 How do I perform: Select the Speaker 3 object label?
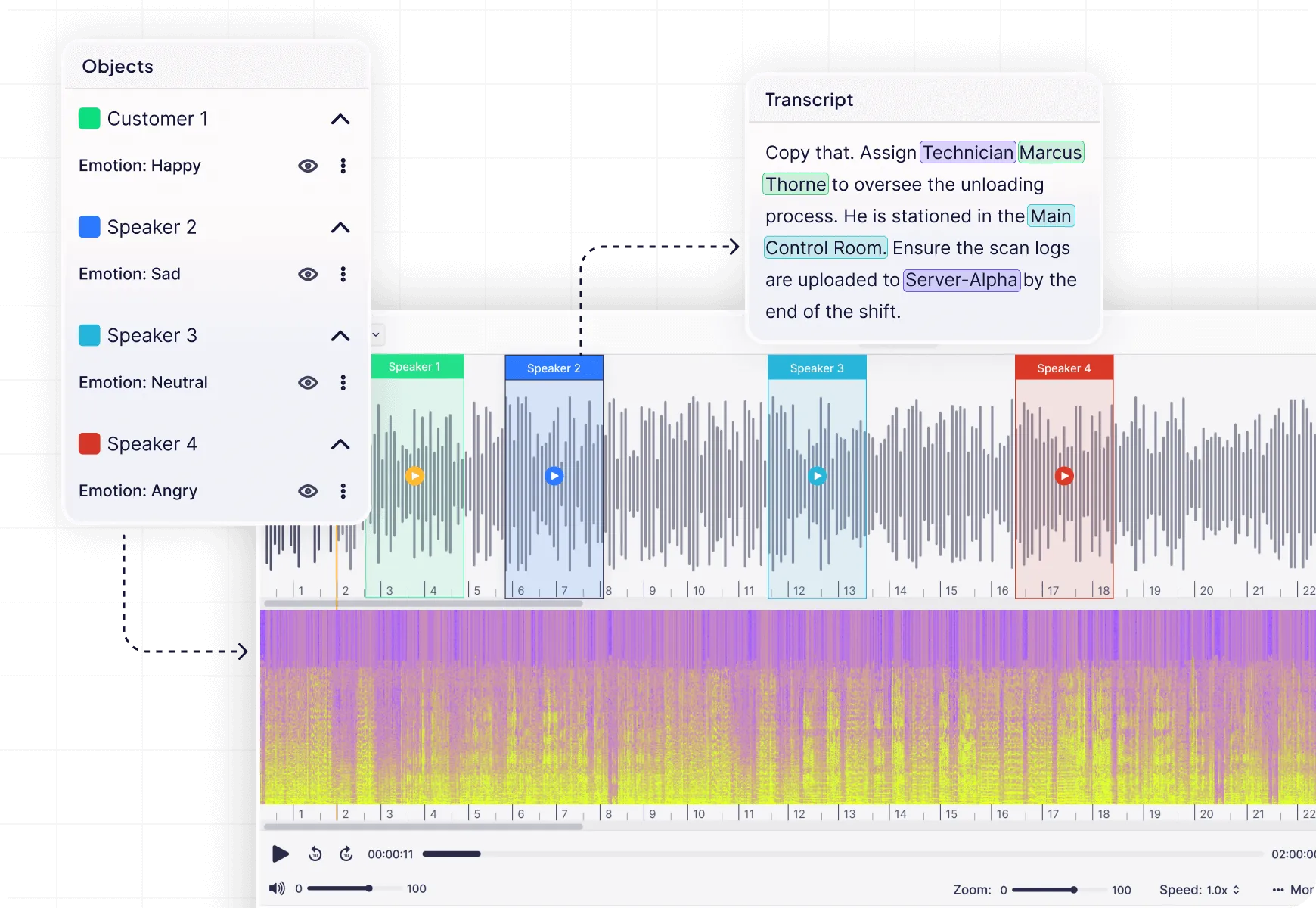pyautogui.click(x=152, y=335)
